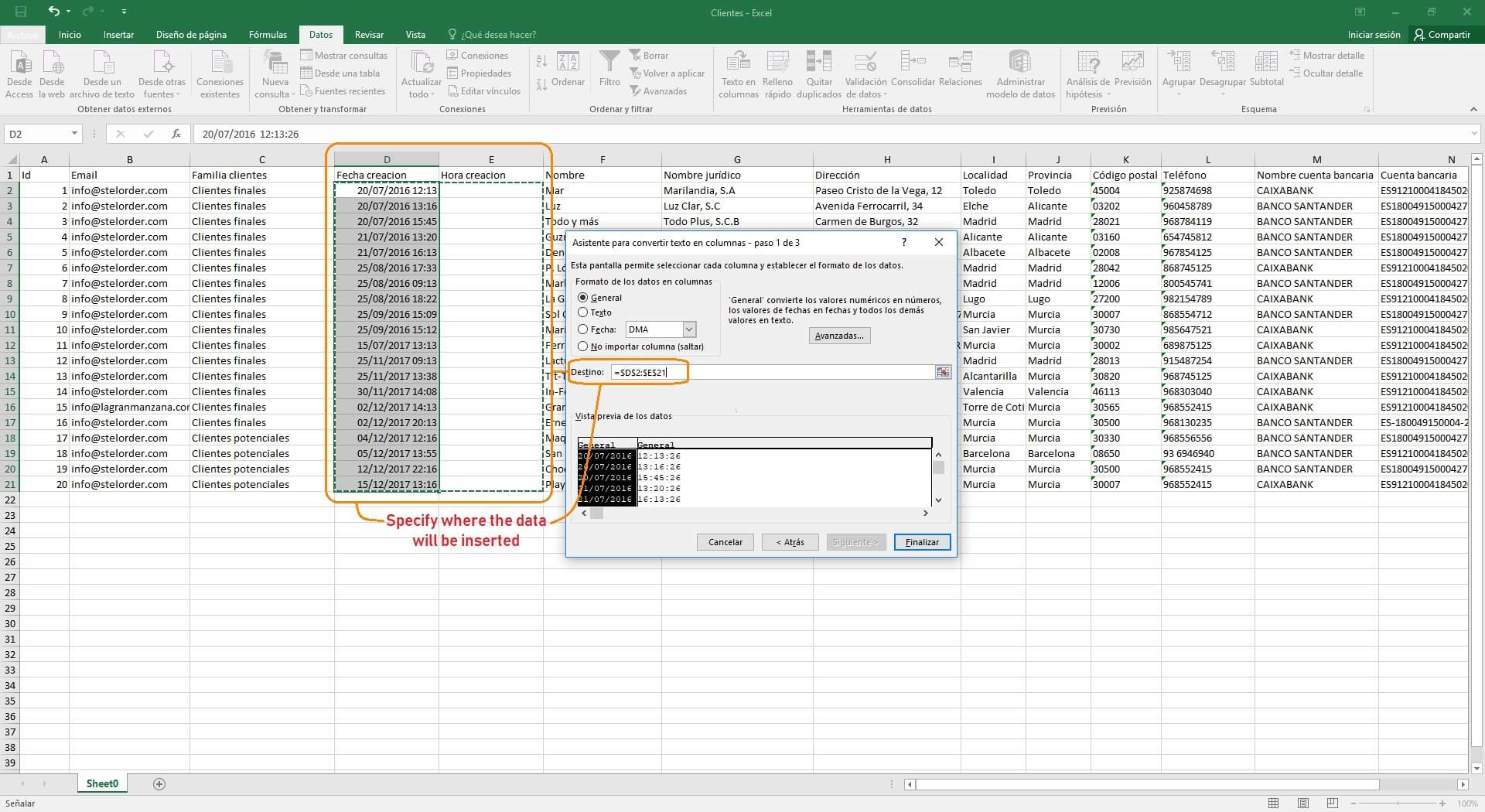Screen dimensions: 1485x812
Task: Click the Destino input field
Action: tap(773, 373)
